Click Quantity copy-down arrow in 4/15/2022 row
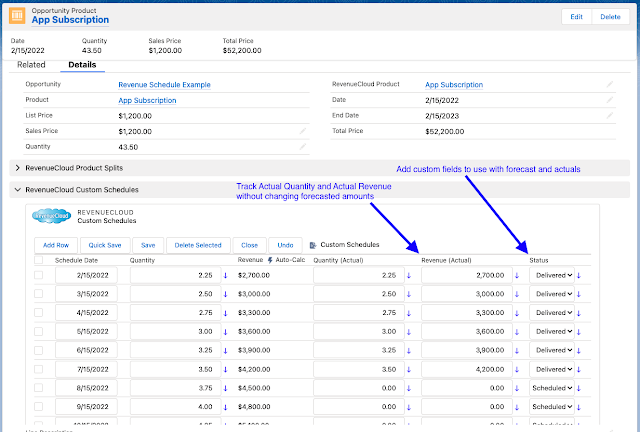640x432 pixels. tap(225, 313)
